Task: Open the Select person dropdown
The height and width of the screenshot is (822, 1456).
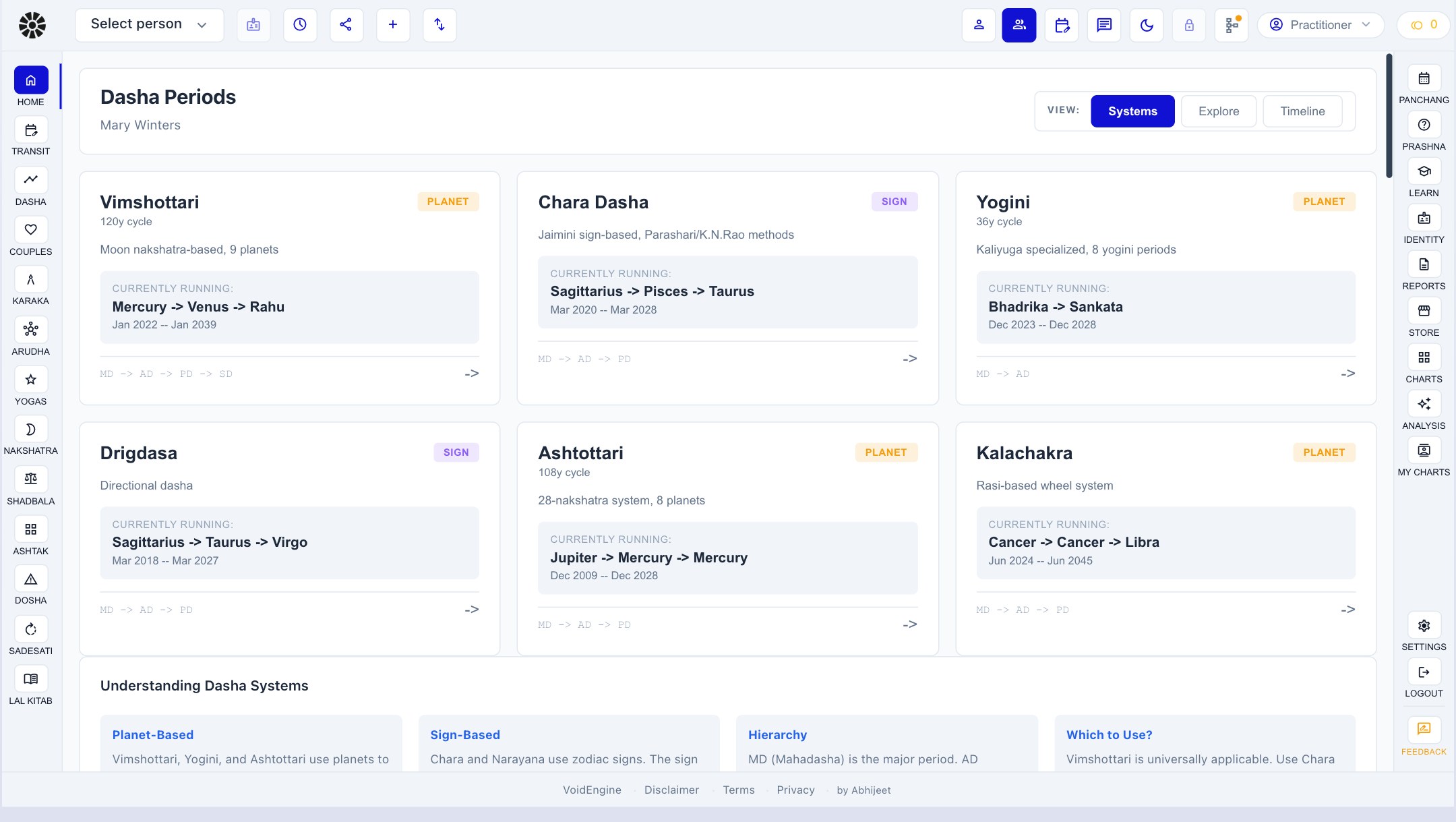Action: click(150, 25)
